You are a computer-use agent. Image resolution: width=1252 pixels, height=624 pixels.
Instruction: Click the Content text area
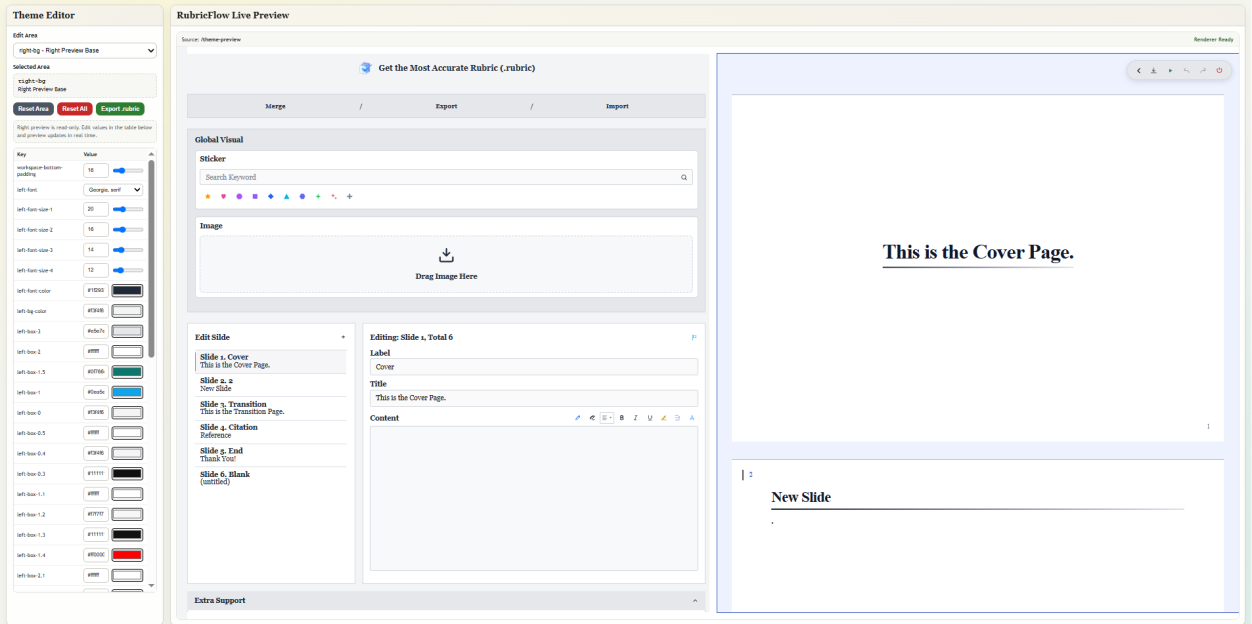(x=533, y=498)
